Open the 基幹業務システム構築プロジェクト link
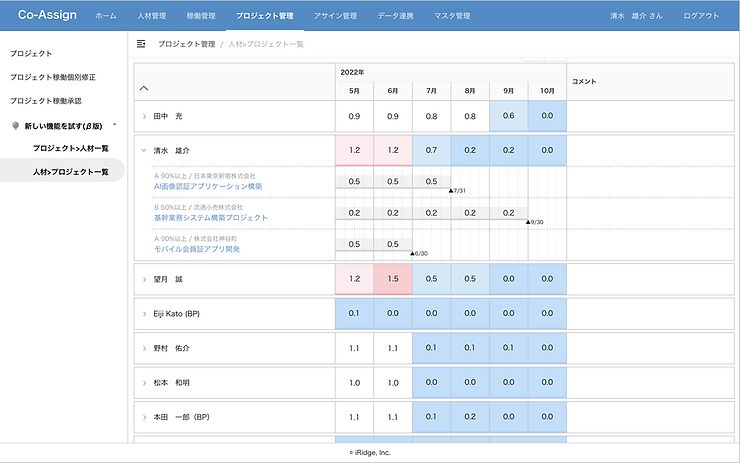 (x=210, y=218)
